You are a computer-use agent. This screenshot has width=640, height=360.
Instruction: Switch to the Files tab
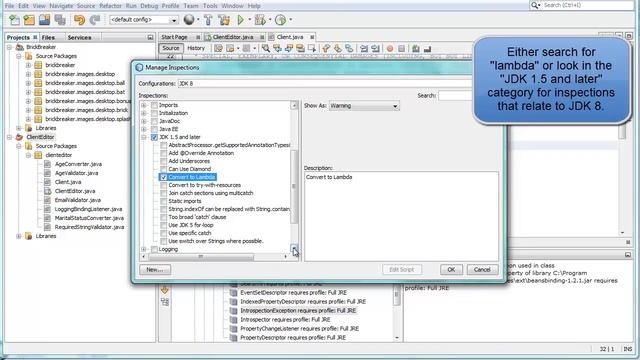click(48, 37)
